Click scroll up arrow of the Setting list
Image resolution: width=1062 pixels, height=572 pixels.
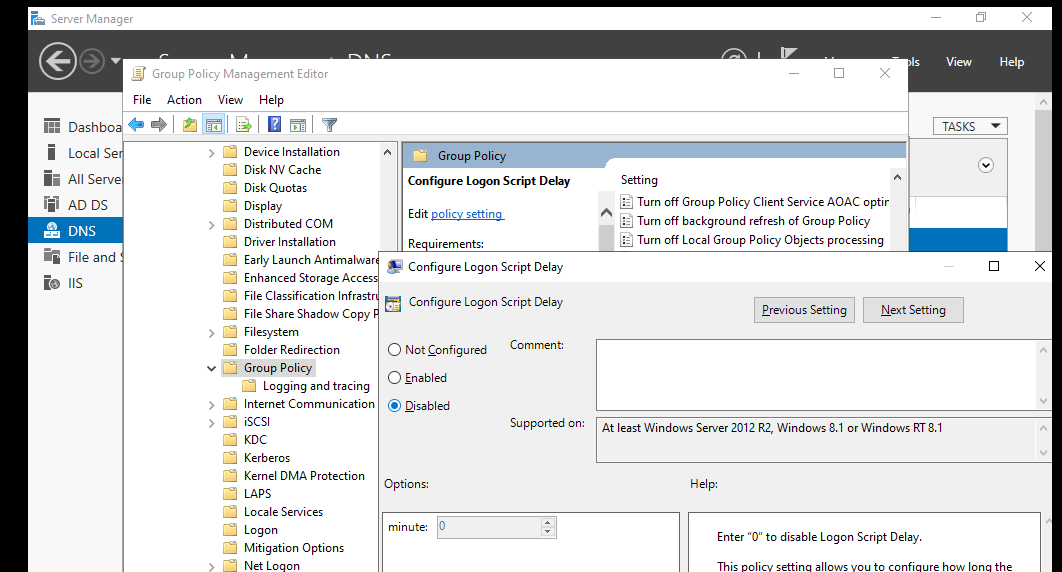point(897,177)
